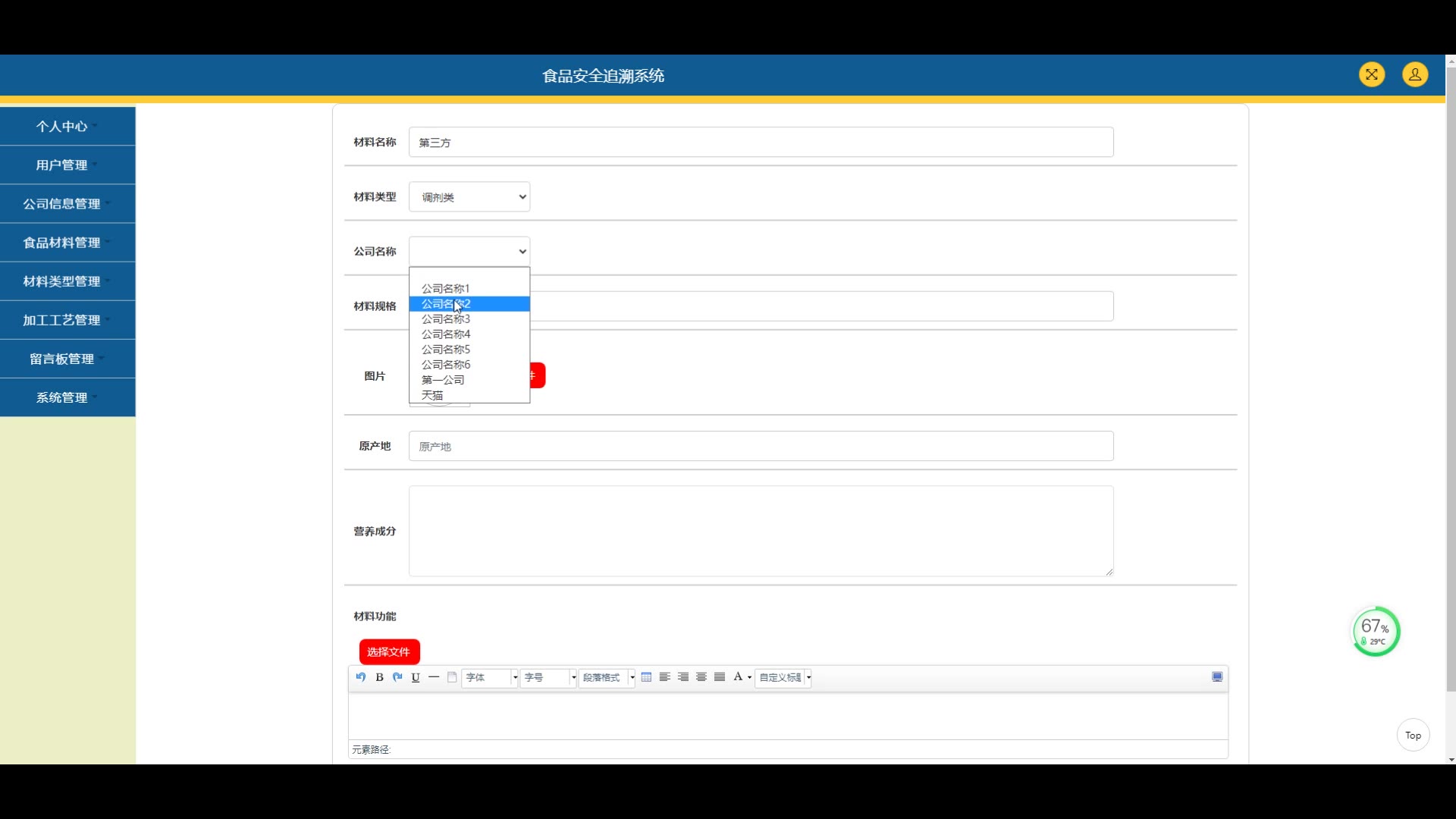
Task: Click the font color A icon
Action: (x=738, y=677)
